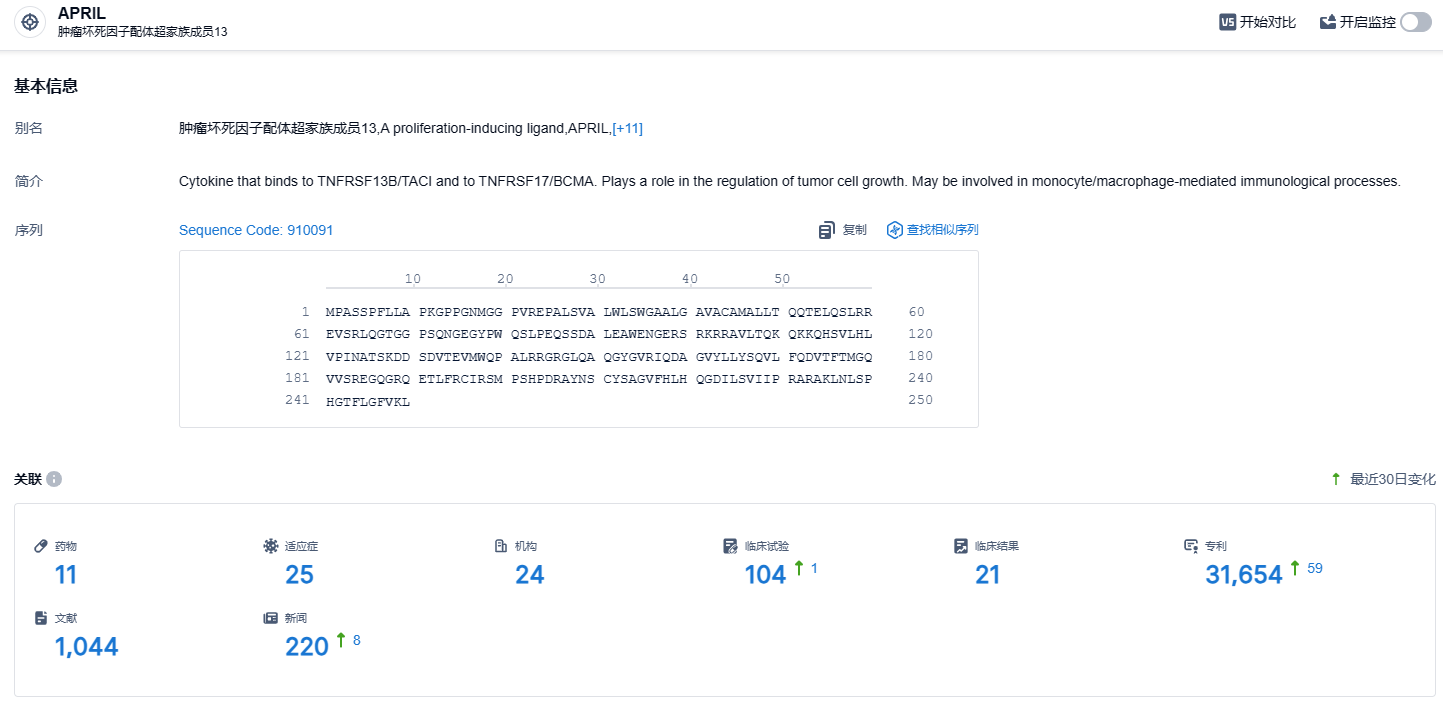This screenshot has width=1443, height=703.
Task: Click the VS compare icon
Action: coord(1227,22)
